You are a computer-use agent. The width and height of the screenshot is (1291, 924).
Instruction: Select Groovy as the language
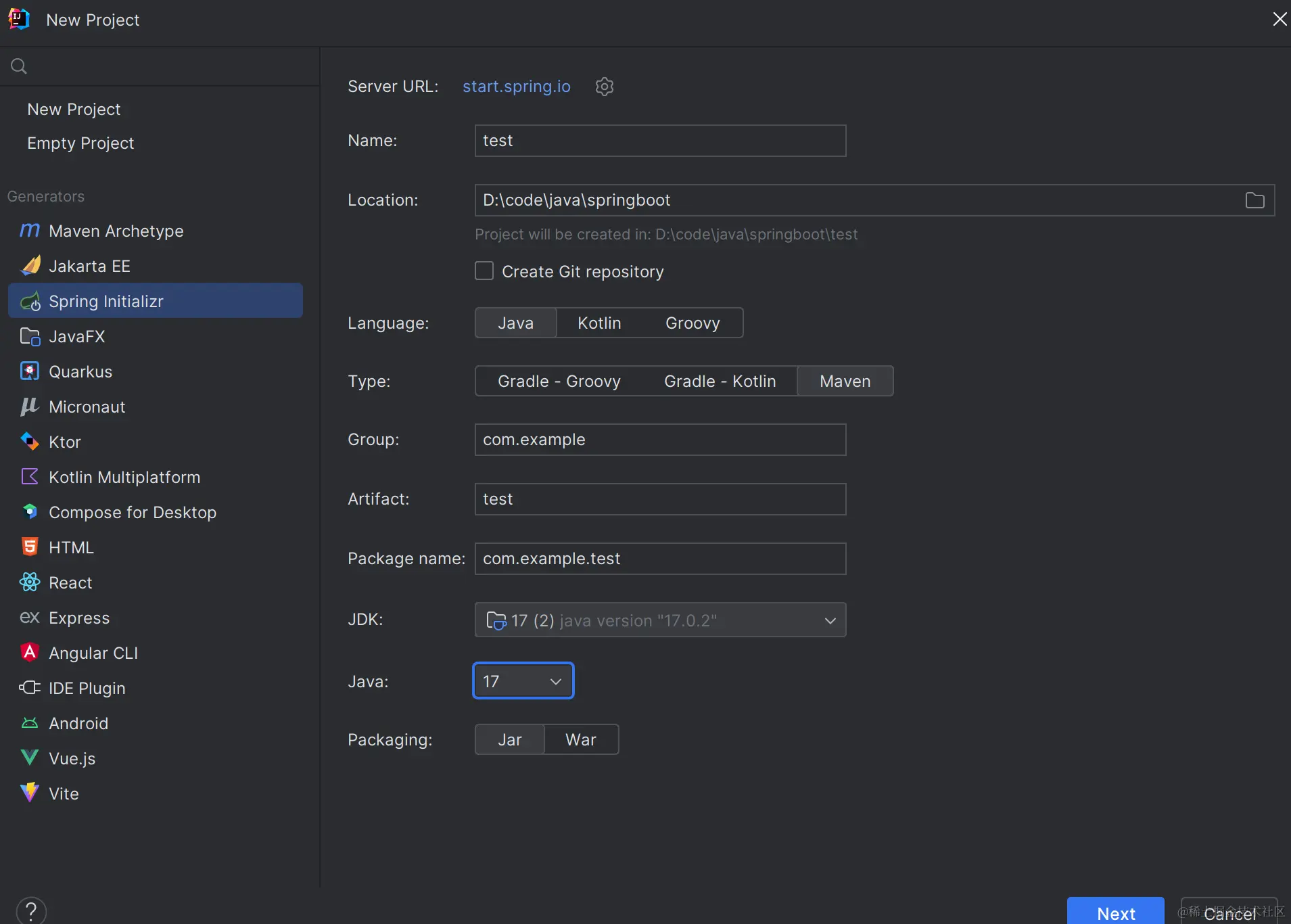coord(693,323)
